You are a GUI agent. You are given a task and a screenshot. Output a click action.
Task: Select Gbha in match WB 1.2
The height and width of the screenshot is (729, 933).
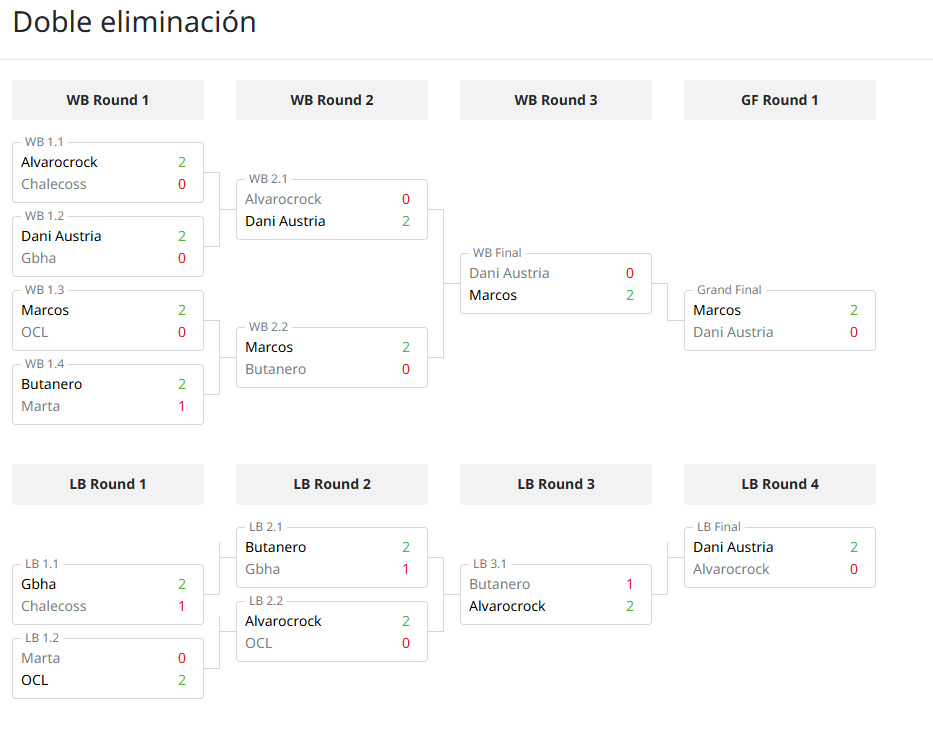point(38,258)
